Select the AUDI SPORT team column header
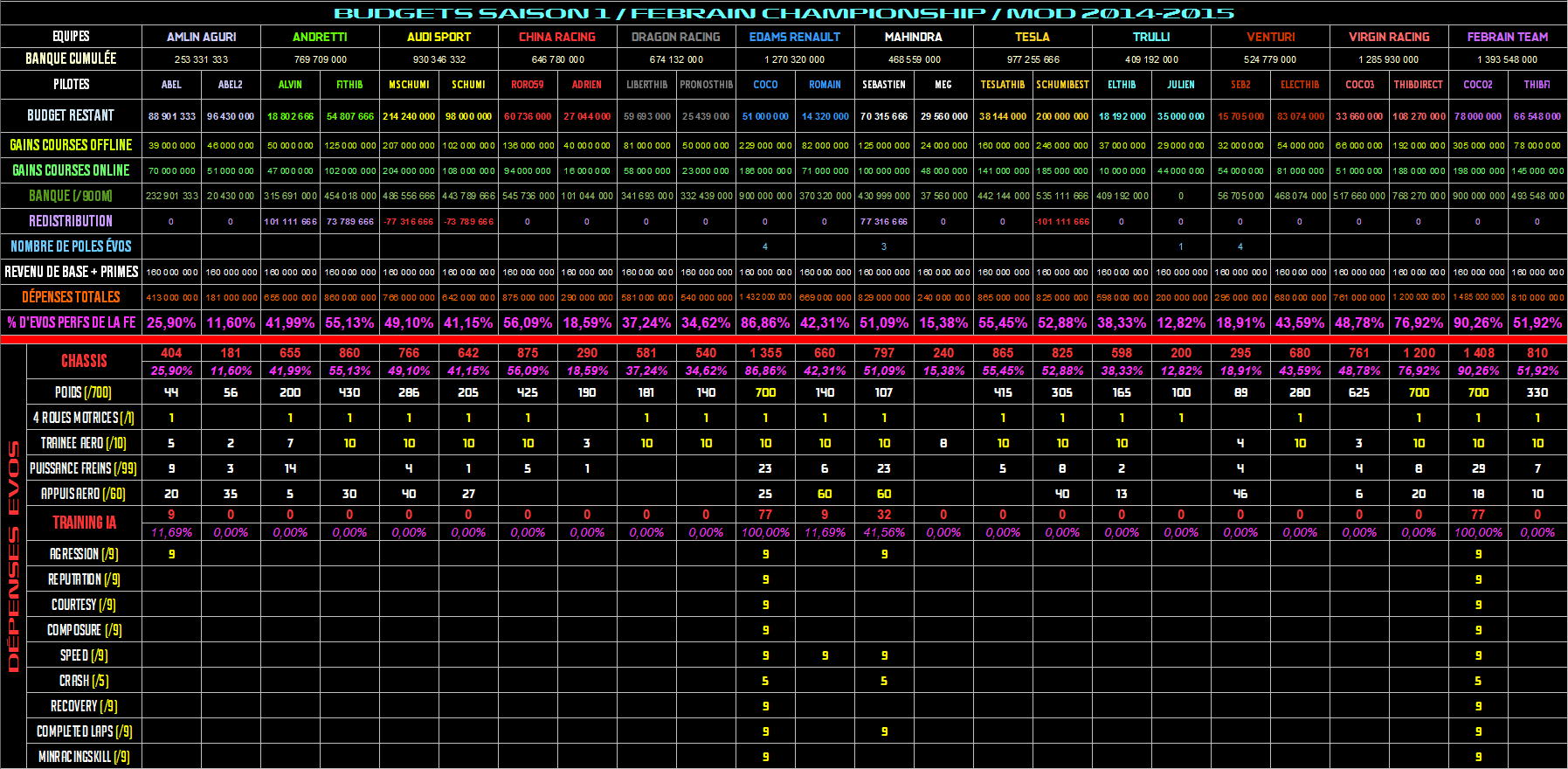The image size is (1568, 769). pyautogui.click(x=439, y=37)
